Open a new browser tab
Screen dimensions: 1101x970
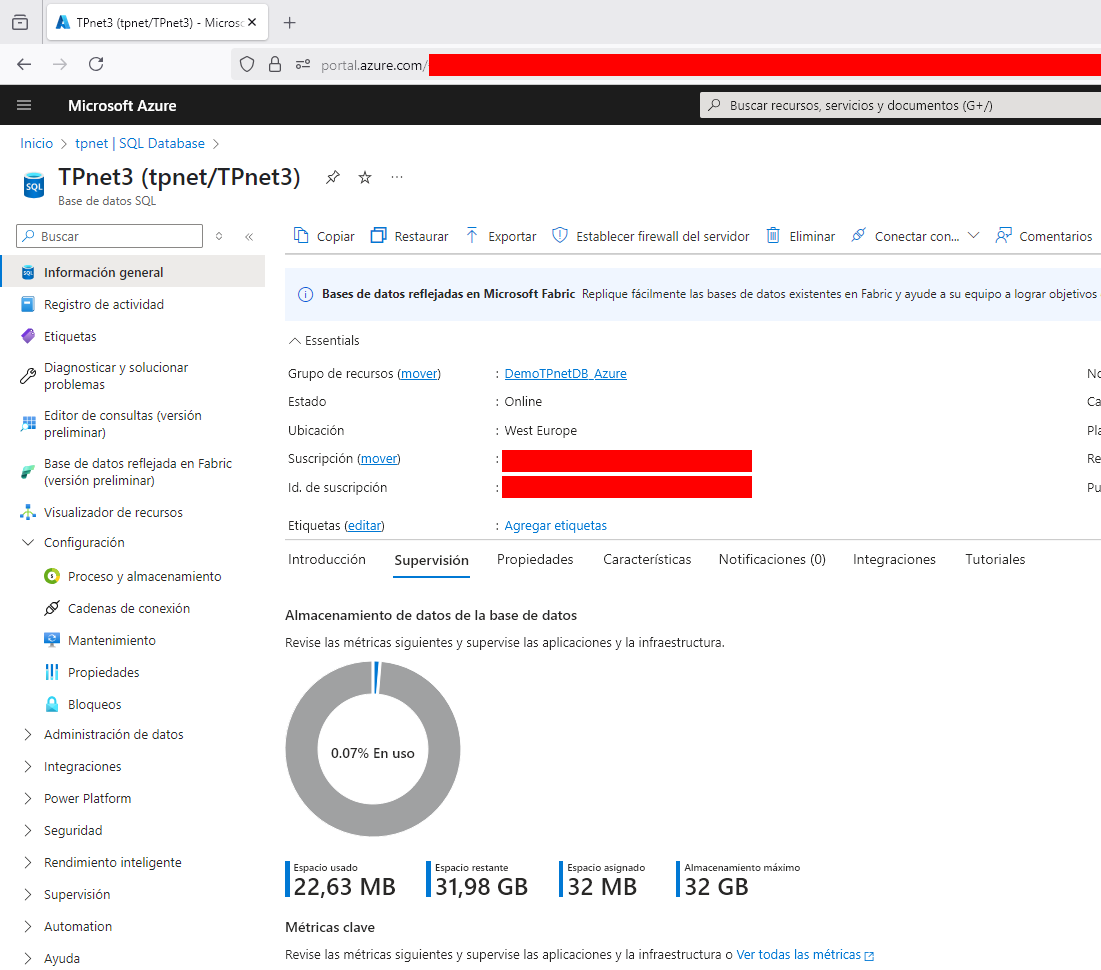pyautogui.click(x=289, y=22)
